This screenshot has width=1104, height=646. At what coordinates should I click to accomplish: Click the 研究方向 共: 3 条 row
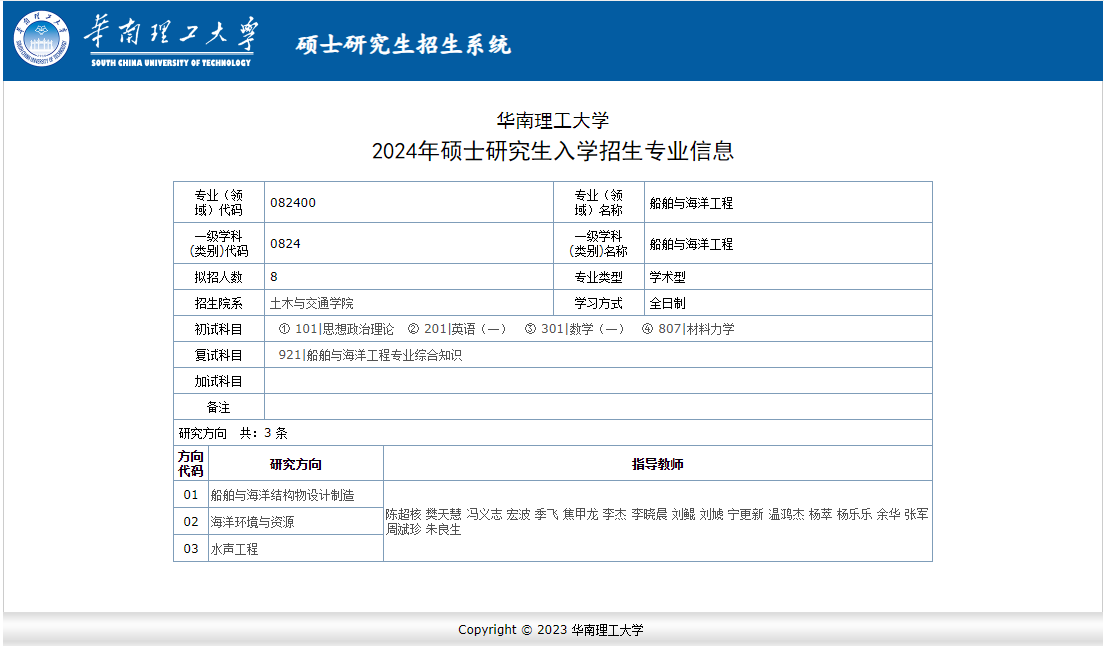pyautogui.click(x=553, y=433)
